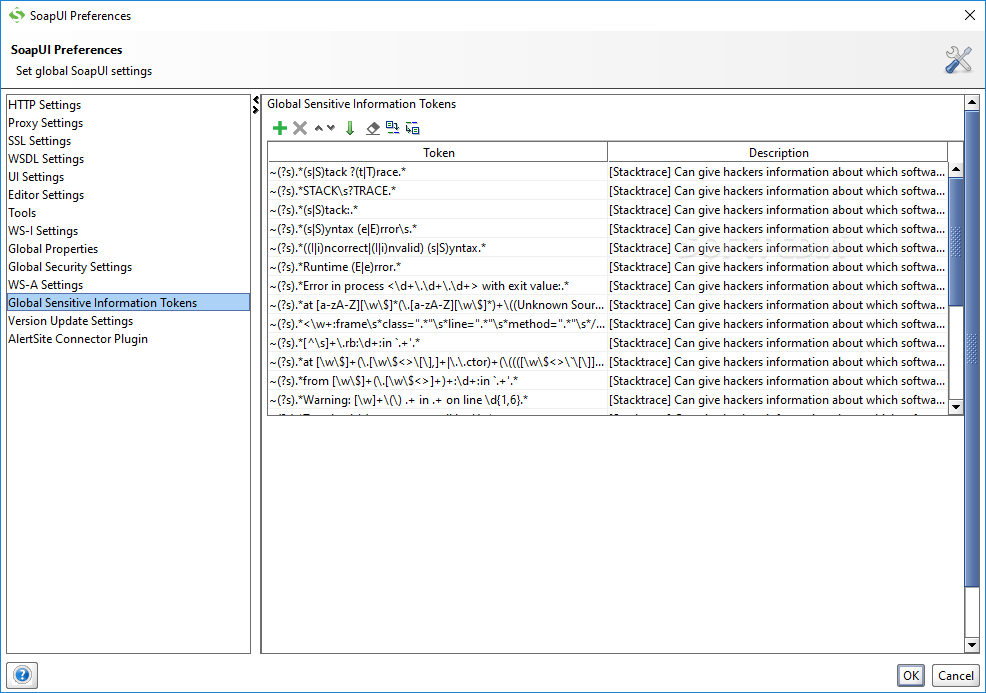The height and width of the screenshot is (693, 986).
Task: Select token containing "\.ctor"
Action: pyautogui.click(x=438, y=362)
